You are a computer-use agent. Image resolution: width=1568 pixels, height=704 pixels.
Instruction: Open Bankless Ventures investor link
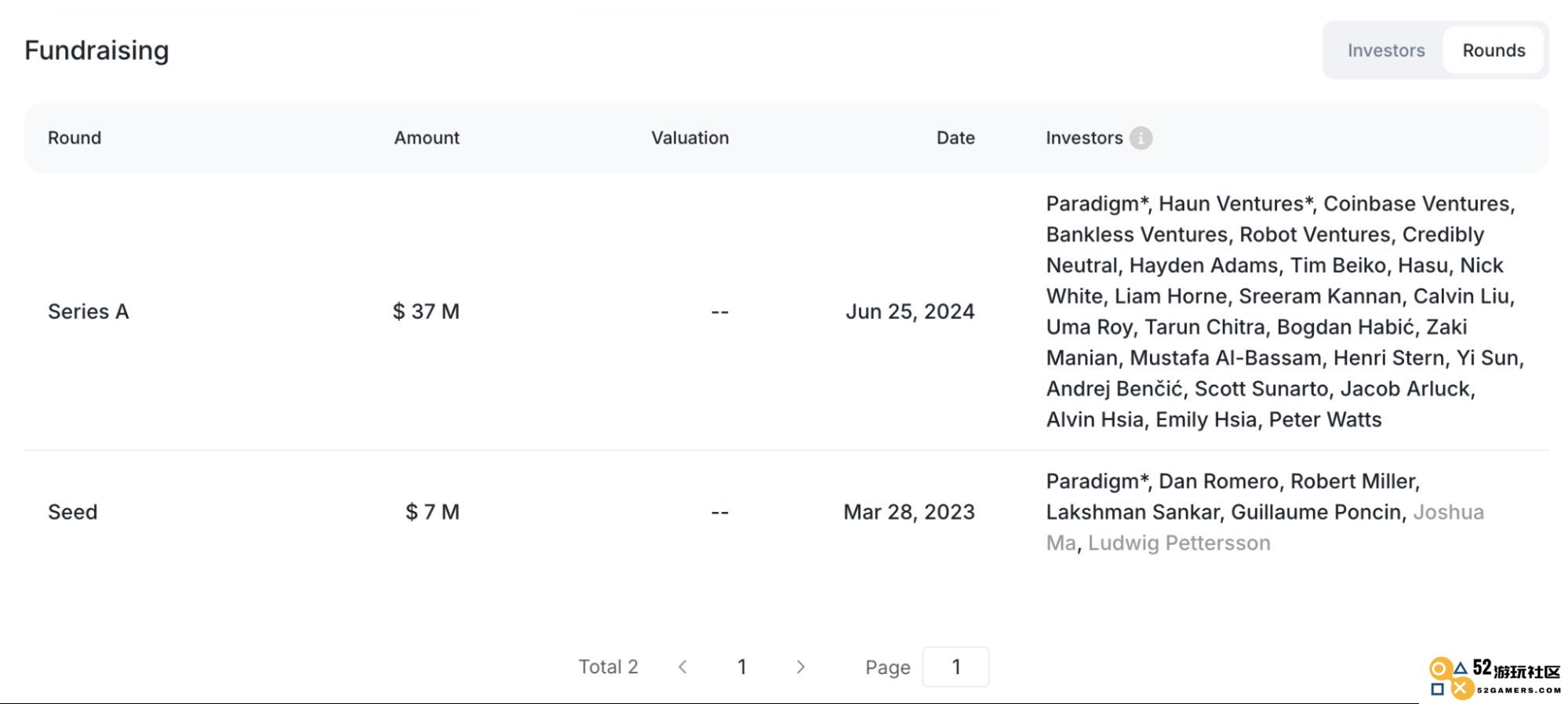[1137, 234]
